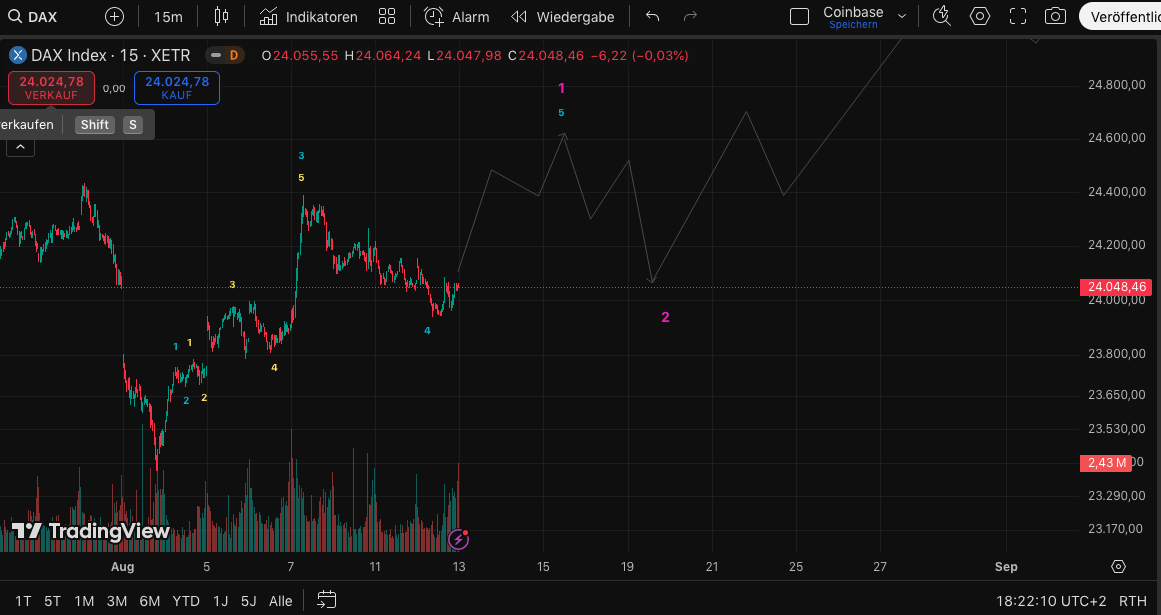Click the red Verkauf sell button
This screenshot has width=1161, height=615.
(x=51, y=88)
